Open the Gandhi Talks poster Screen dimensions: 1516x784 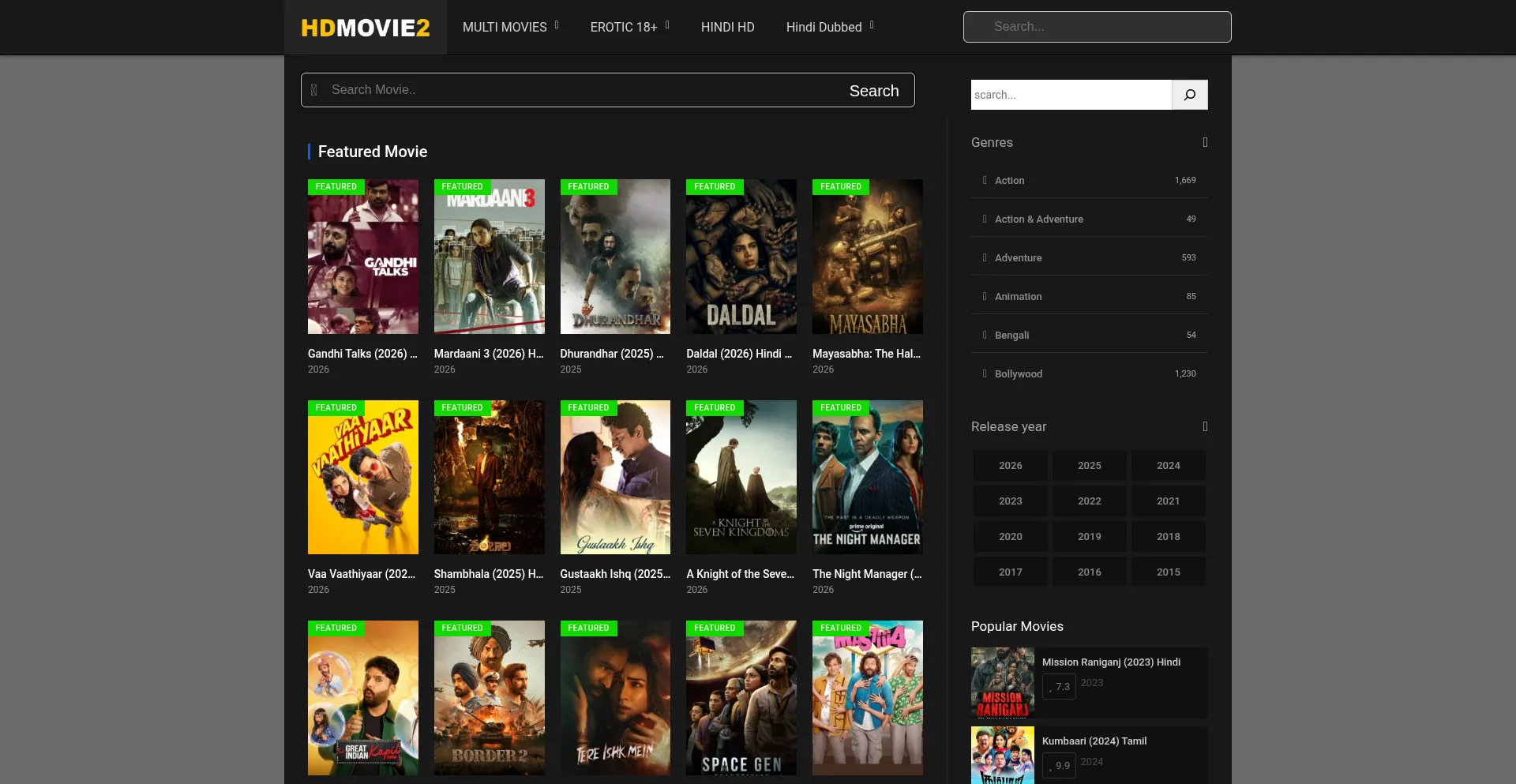tap(363, 257)
